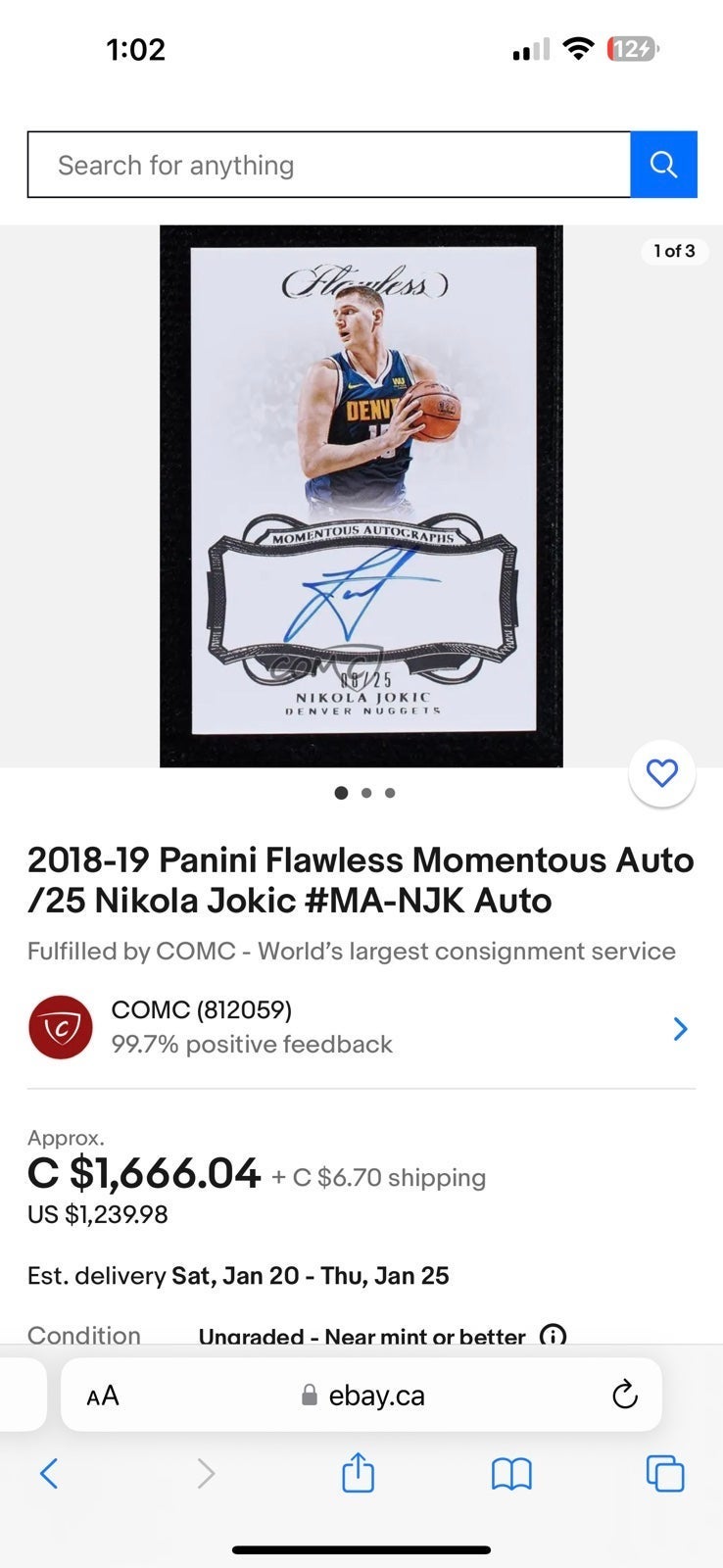Open AA reader text options

[x=103, y=1396]
